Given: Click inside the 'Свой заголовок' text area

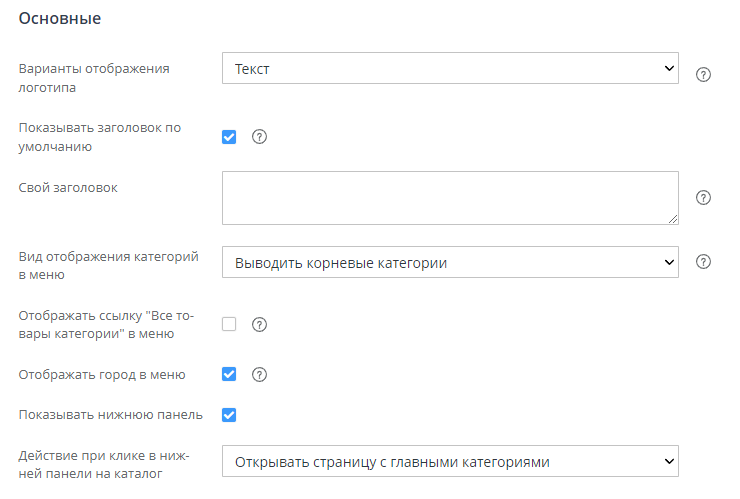Looking at the screenshot, I should click(x=450, y=197).
